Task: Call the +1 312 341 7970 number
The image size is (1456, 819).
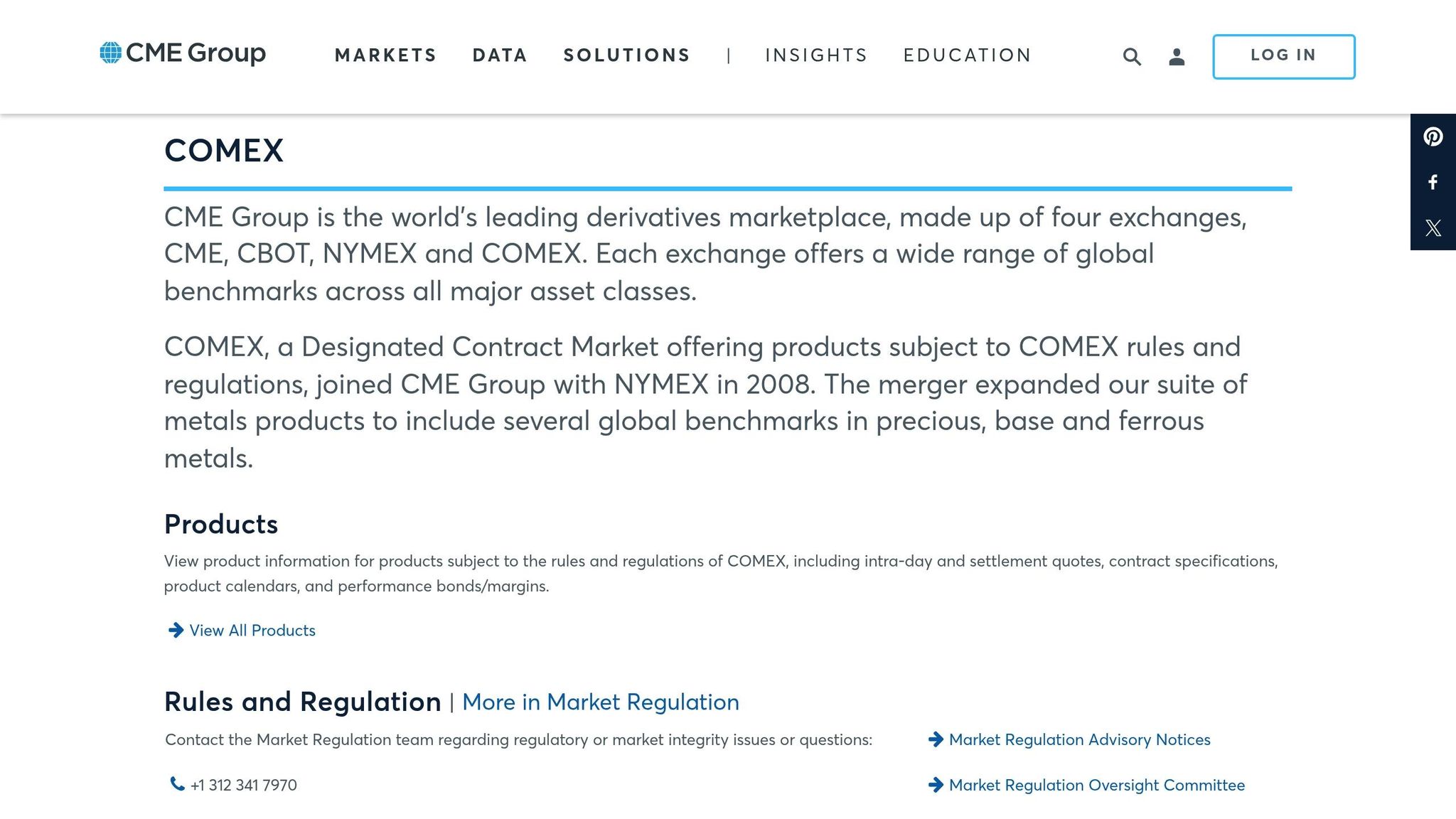Action: coord(242,784)
